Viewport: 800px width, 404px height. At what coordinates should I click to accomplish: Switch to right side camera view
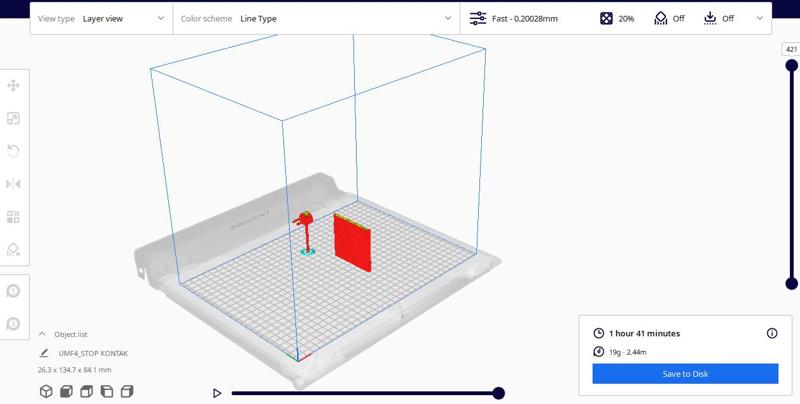click(x=127, y=391)
